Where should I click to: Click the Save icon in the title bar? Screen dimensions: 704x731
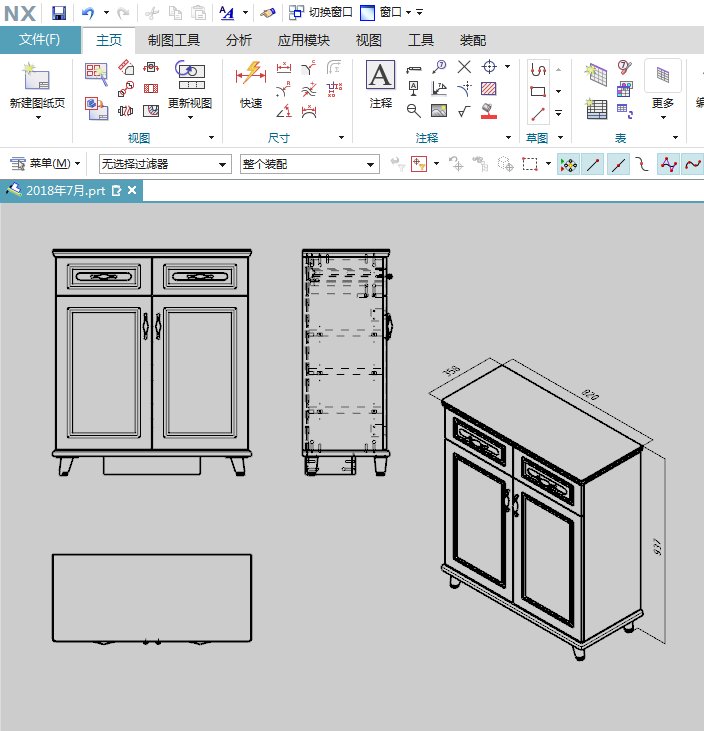click(x=59, y=13)
